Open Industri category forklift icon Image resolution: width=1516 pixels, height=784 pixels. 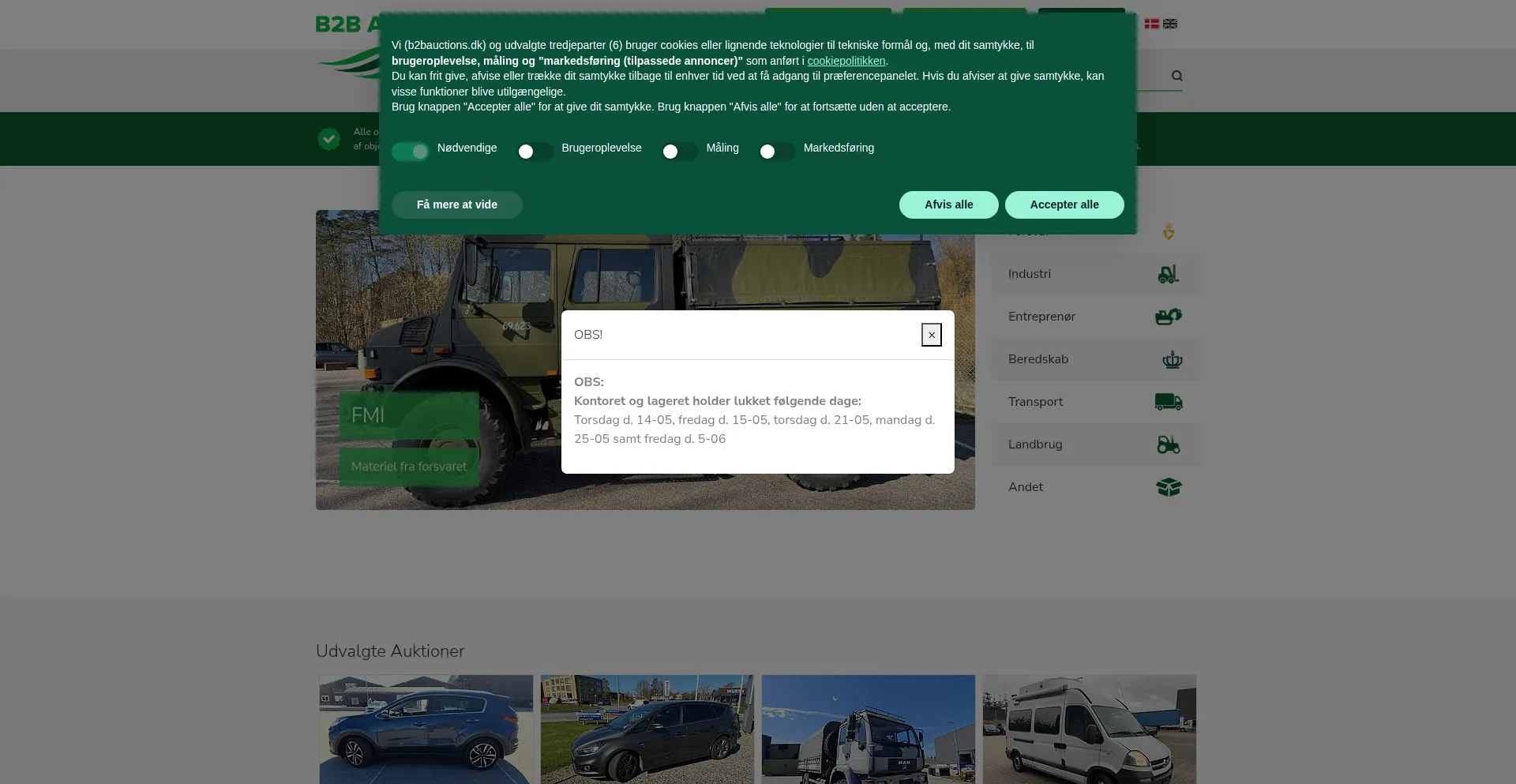point(1169,274)
